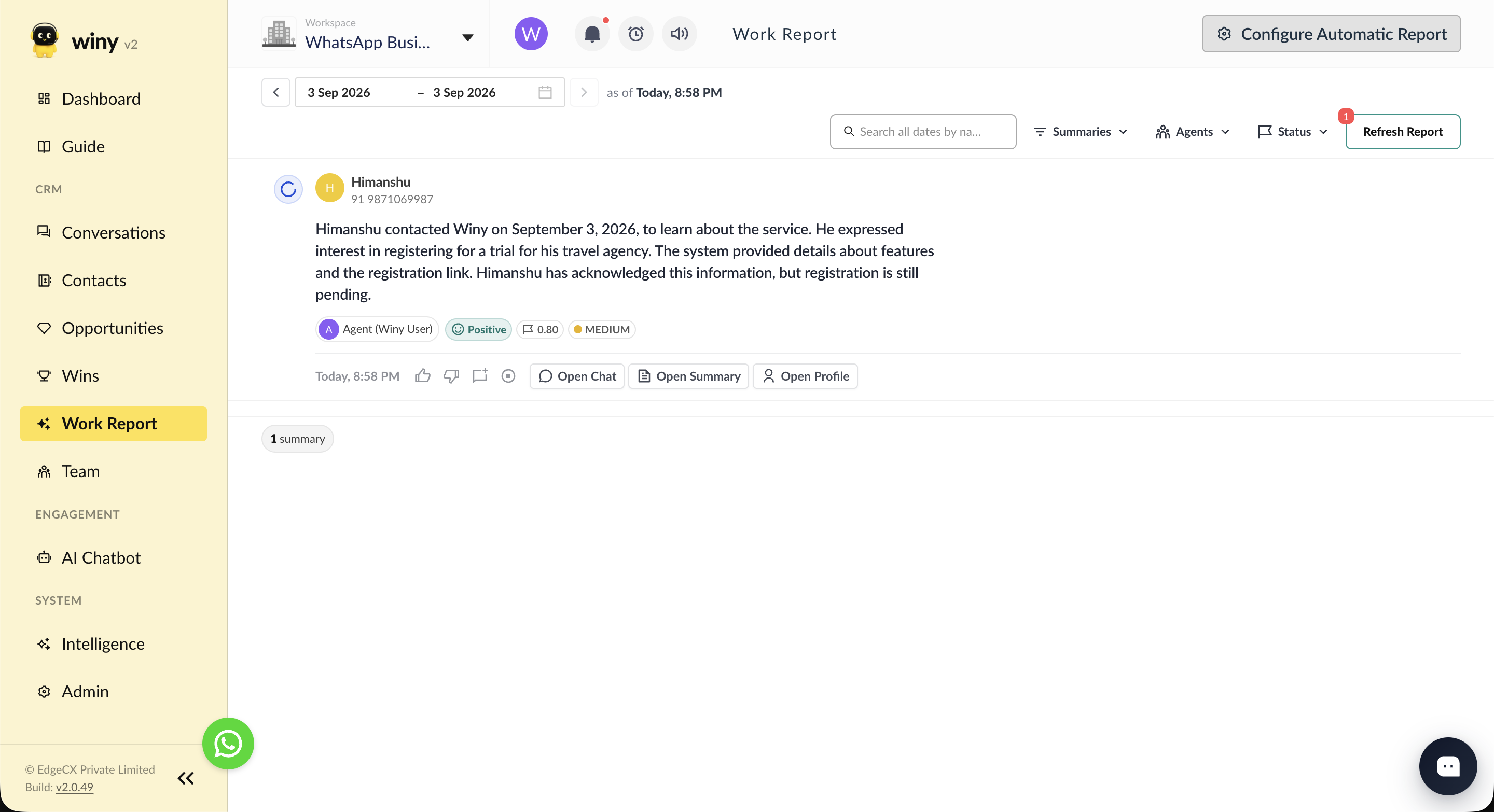This screenshot has width=1494, height=812.
Task: Go to next date range
Action: [x=584, y=92]
